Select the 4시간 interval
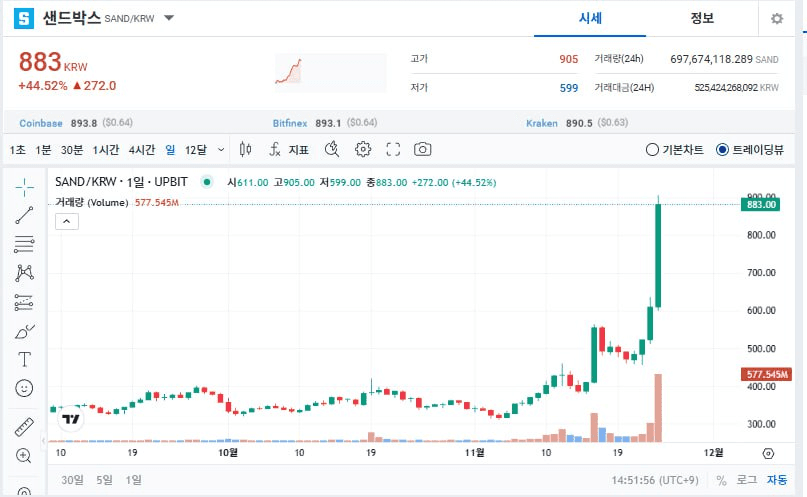The width and height of the screenshot is (807, 497). [x=142, y=150]
